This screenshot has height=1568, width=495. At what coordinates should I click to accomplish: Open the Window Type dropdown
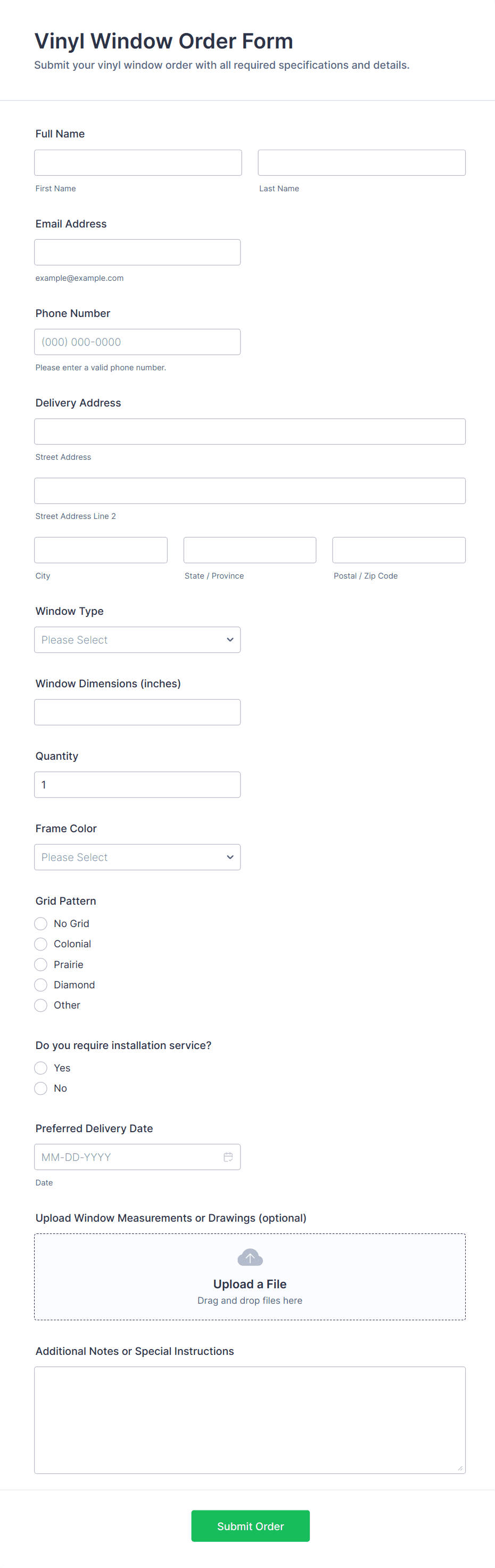coord(137,640)
